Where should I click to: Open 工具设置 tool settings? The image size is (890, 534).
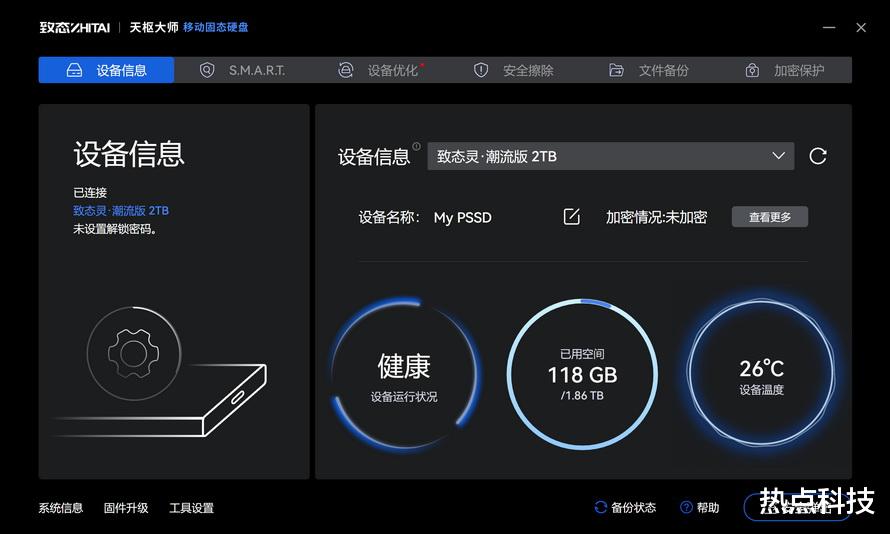[x=191, y=508]
